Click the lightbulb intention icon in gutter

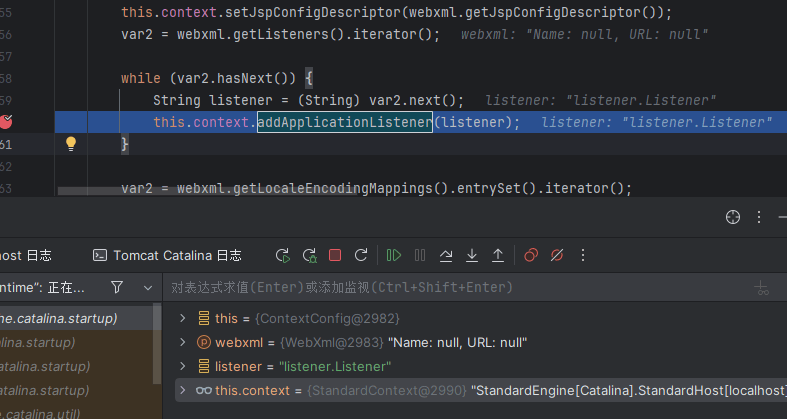71,144
